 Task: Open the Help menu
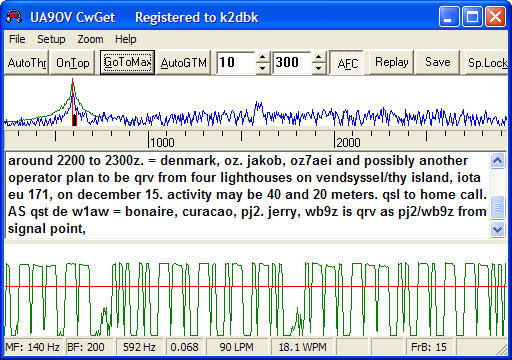(x=126, y=39)
